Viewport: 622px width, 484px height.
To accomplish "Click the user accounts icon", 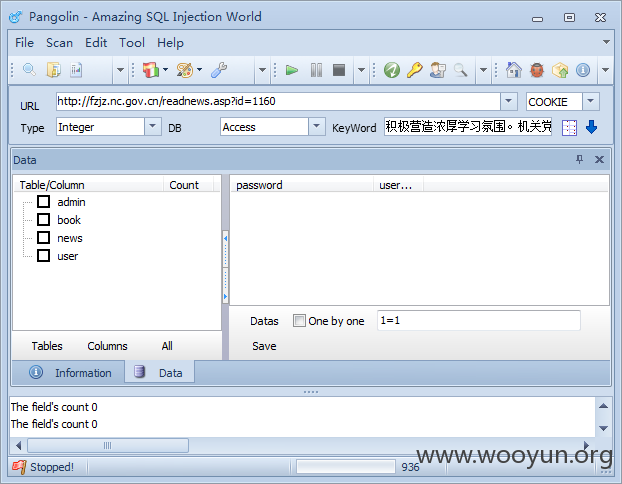I will 438,70.
